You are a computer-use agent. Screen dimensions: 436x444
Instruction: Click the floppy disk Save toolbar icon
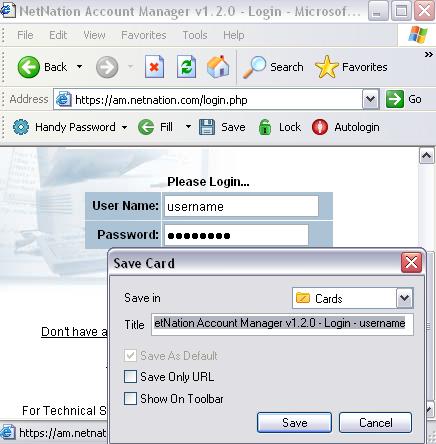(x=207, y=127)
